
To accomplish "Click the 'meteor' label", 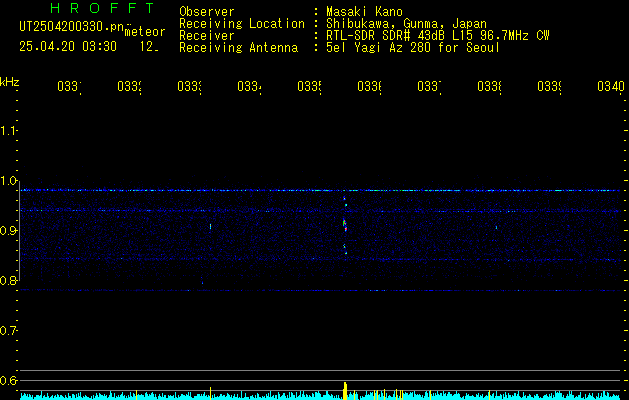I will [145, 32].
